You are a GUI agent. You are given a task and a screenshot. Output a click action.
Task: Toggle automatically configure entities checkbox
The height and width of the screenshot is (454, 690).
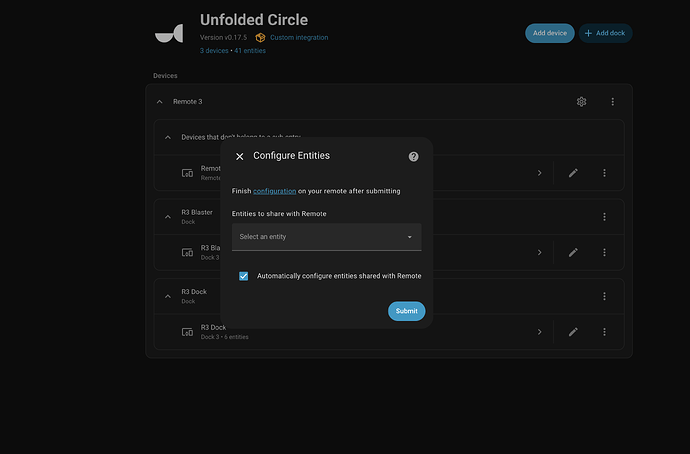pos(244,276)
